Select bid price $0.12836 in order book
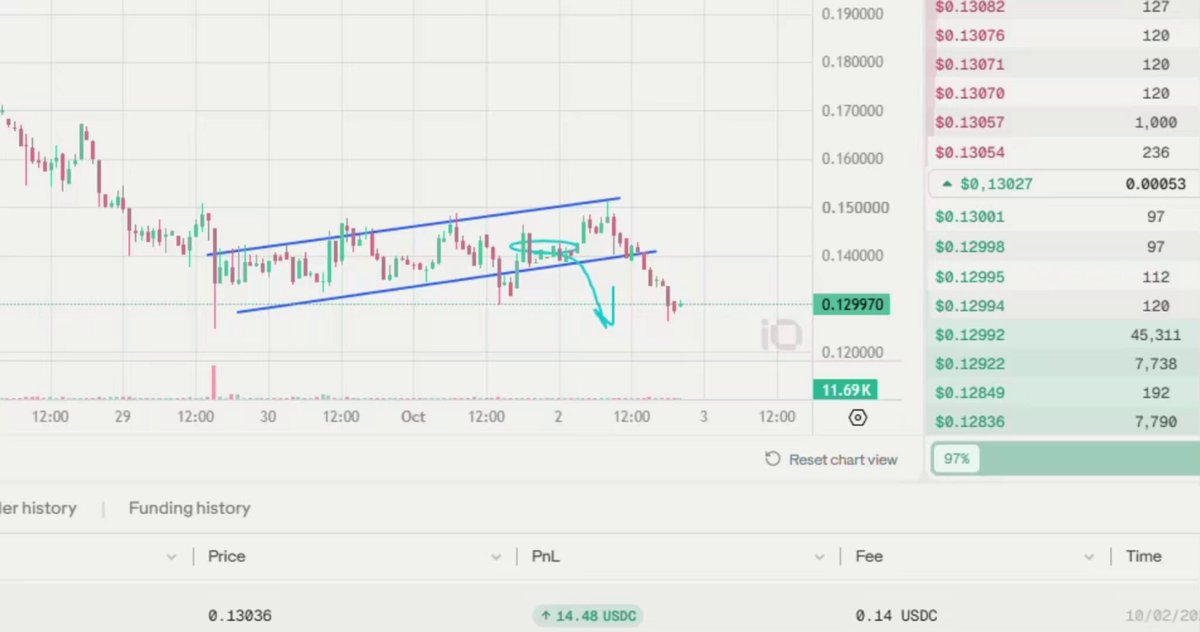 pyautogui.click(x=970, y=422)
